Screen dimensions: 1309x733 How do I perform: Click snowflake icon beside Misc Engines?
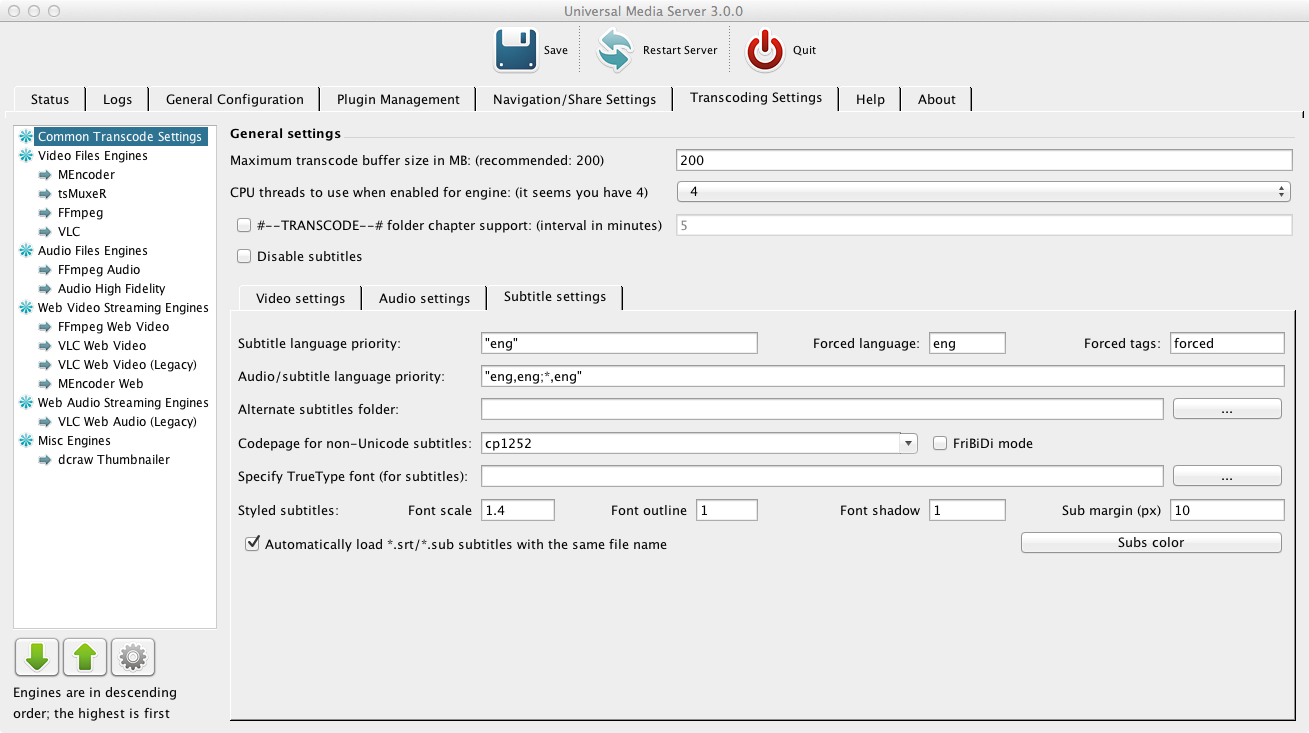point(26,441)
